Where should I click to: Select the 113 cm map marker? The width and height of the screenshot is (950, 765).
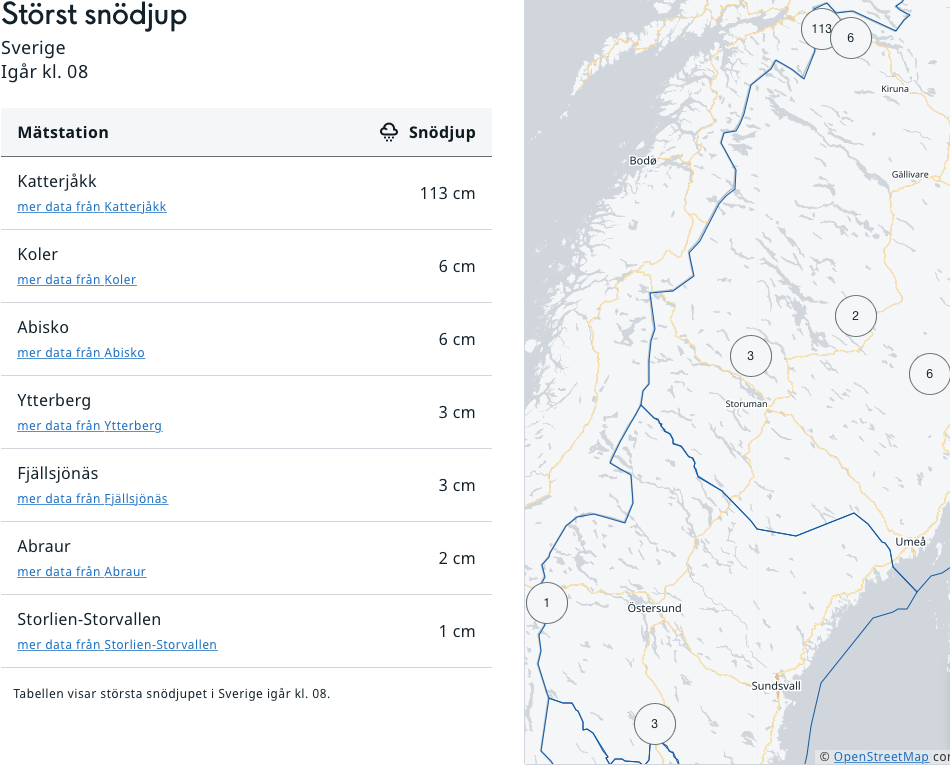tap(819, 28)
